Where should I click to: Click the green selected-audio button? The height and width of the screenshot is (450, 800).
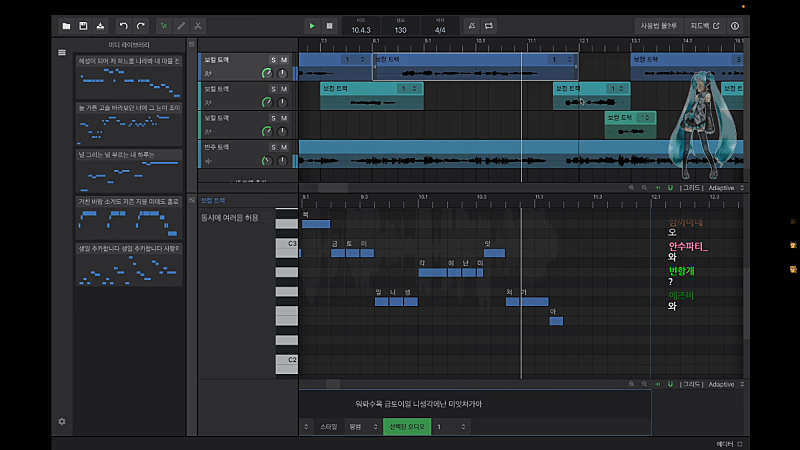[x=407, y=426]
